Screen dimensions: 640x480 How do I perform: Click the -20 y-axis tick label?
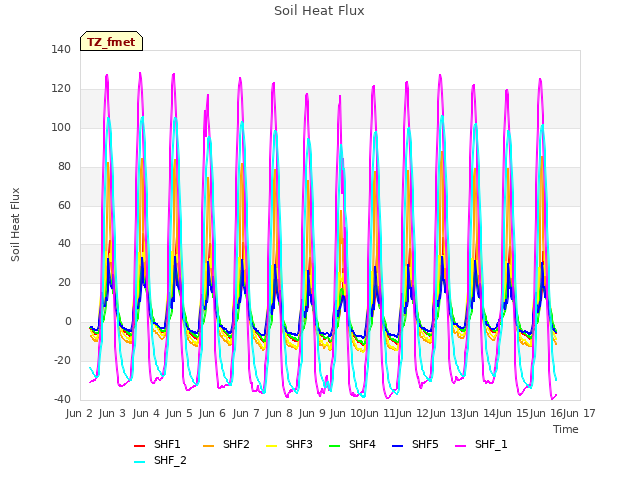tap(62, 360)
